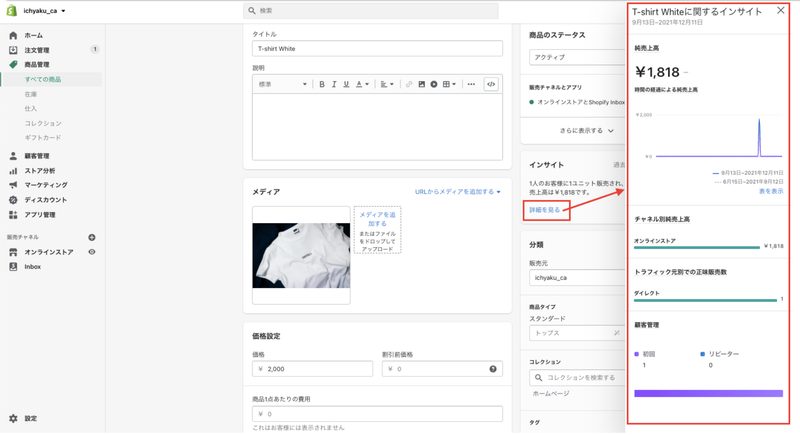Viewport: 800px width, 435px height.
Task: Select コレクション submenu item in sidebar
Action: pos(43,123)
